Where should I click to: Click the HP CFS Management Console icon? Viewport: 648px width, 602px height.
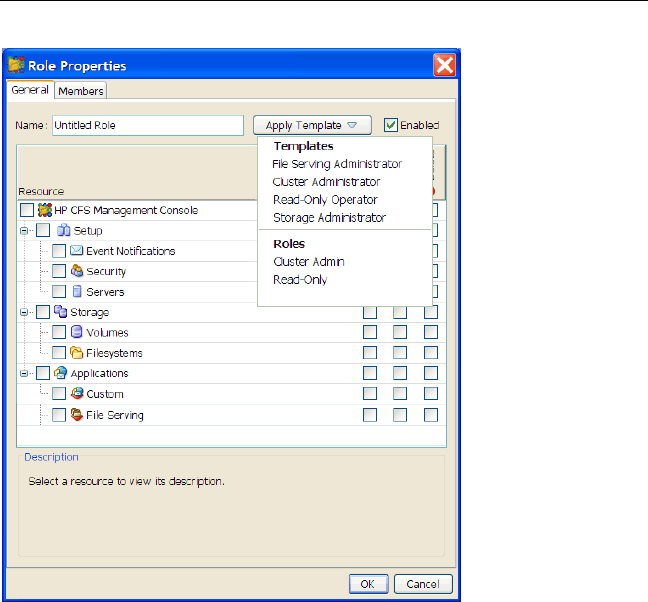[44, 210]
